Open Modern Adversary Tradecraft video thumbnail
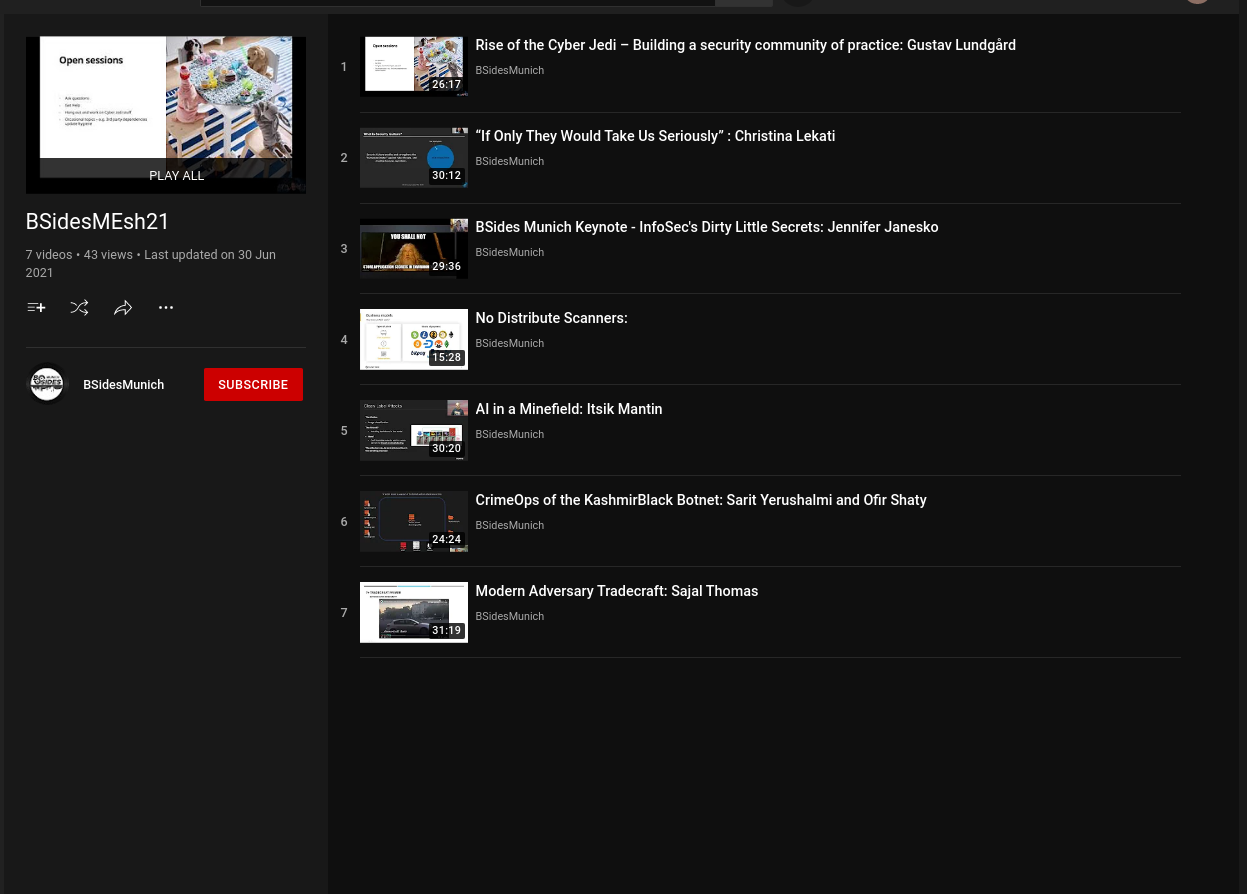1247x894 pixels. (413, 613)
